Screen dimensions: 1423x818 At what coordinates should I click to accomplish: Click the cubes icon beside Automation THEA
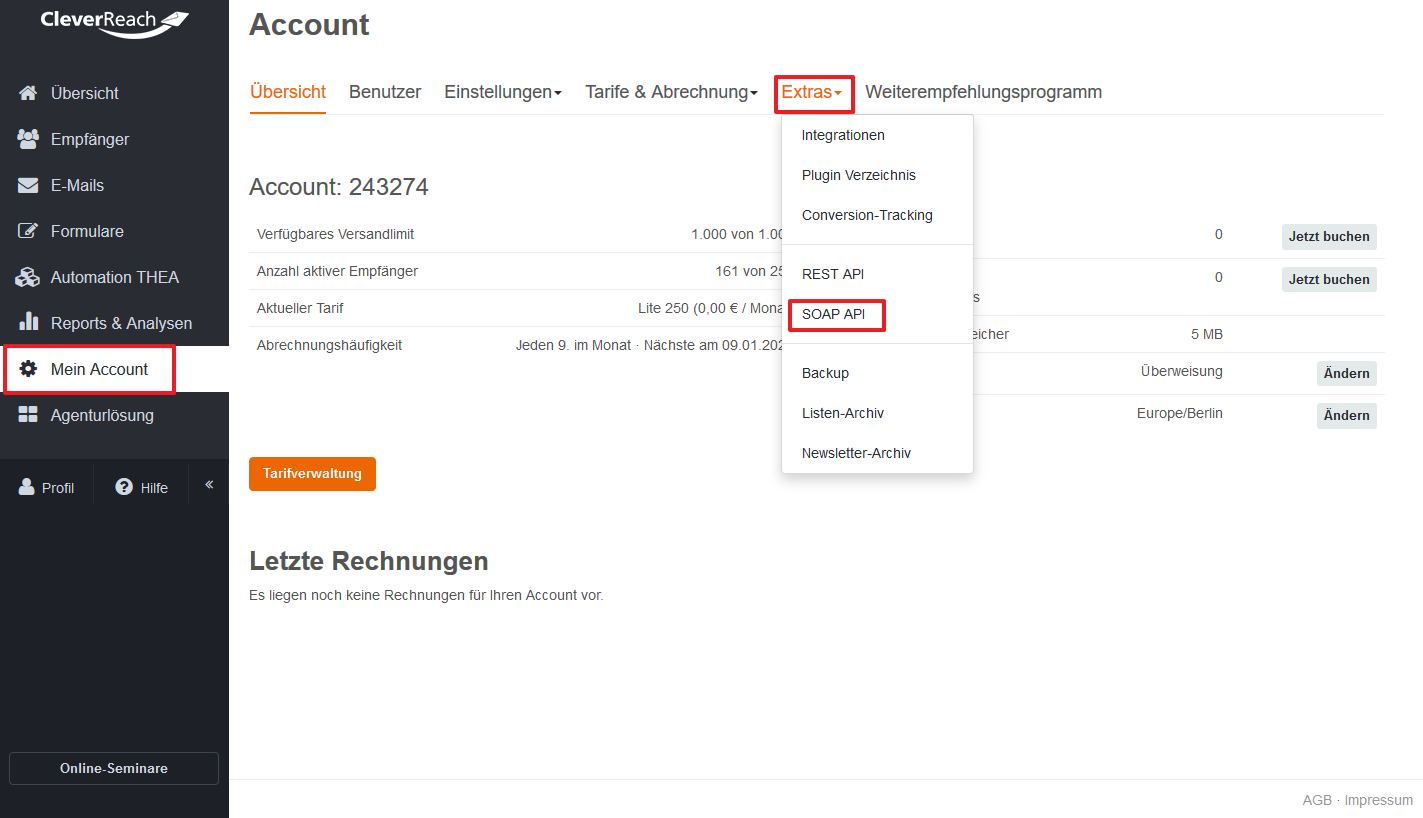(x=28, y=277)
